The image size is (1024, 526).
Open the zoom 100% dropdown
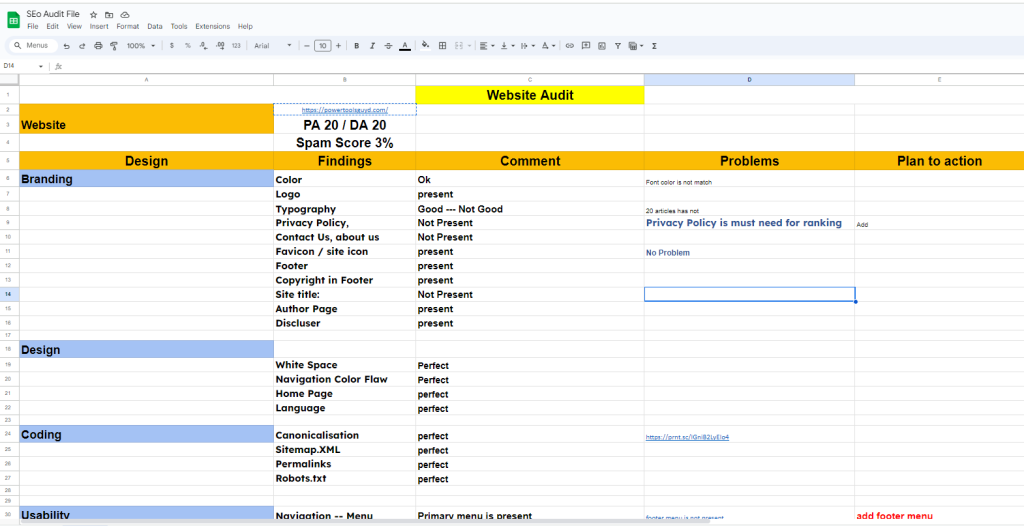click(x=140, y=46)
